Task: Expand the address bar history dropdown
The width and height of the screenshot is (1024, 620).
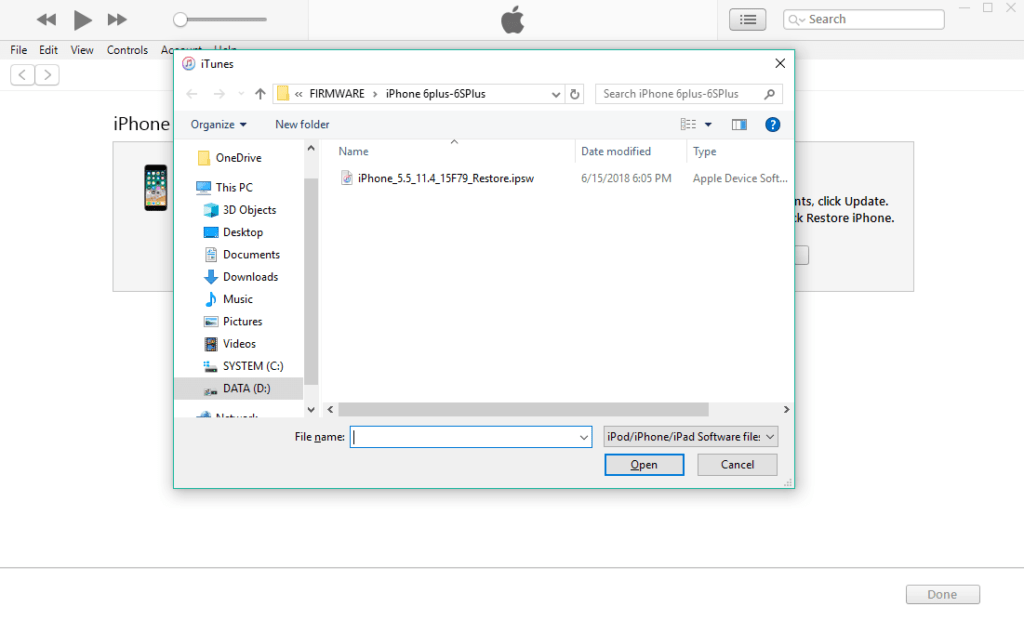Action: 556,94
